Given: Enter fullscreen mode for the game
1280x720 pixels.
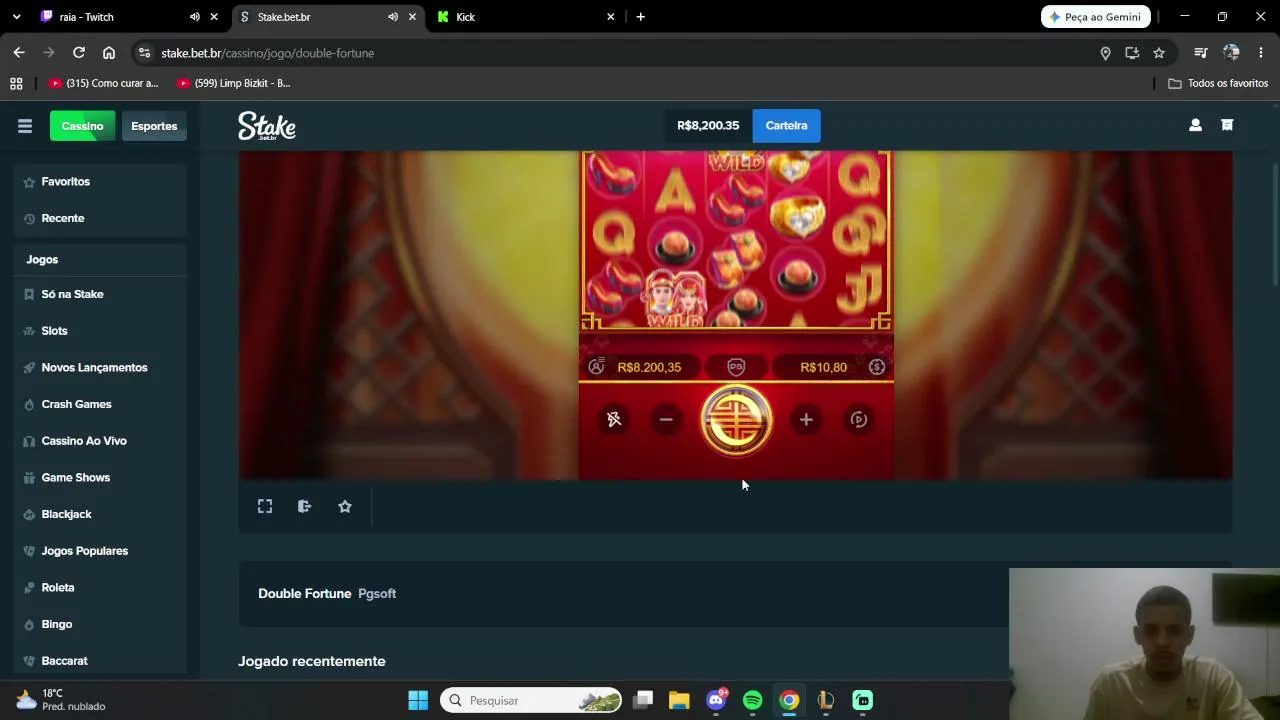Looking at the screenshot, I should (x=265, y=507).
